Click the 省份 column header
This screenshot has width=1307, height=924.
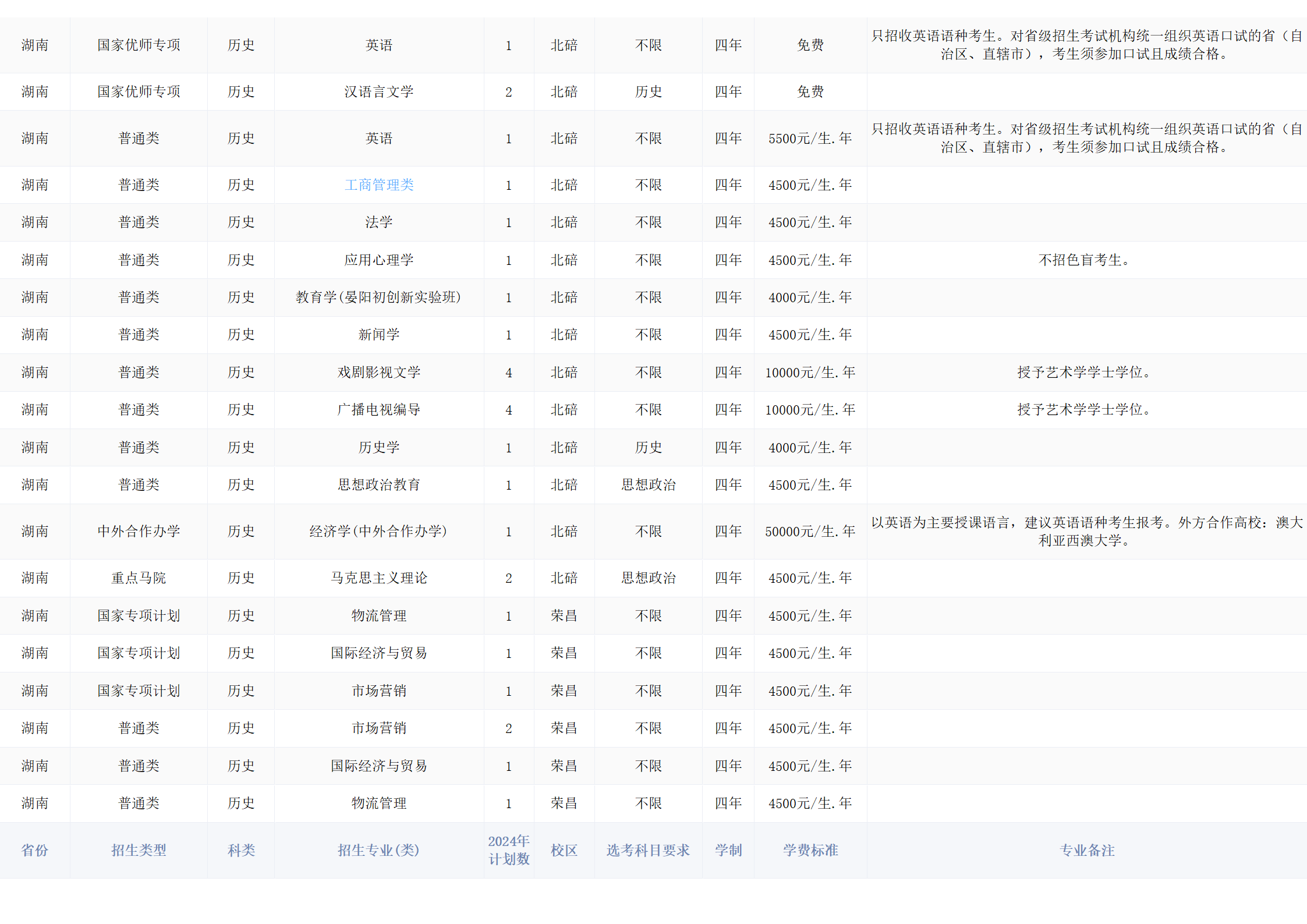coord(35,850)
